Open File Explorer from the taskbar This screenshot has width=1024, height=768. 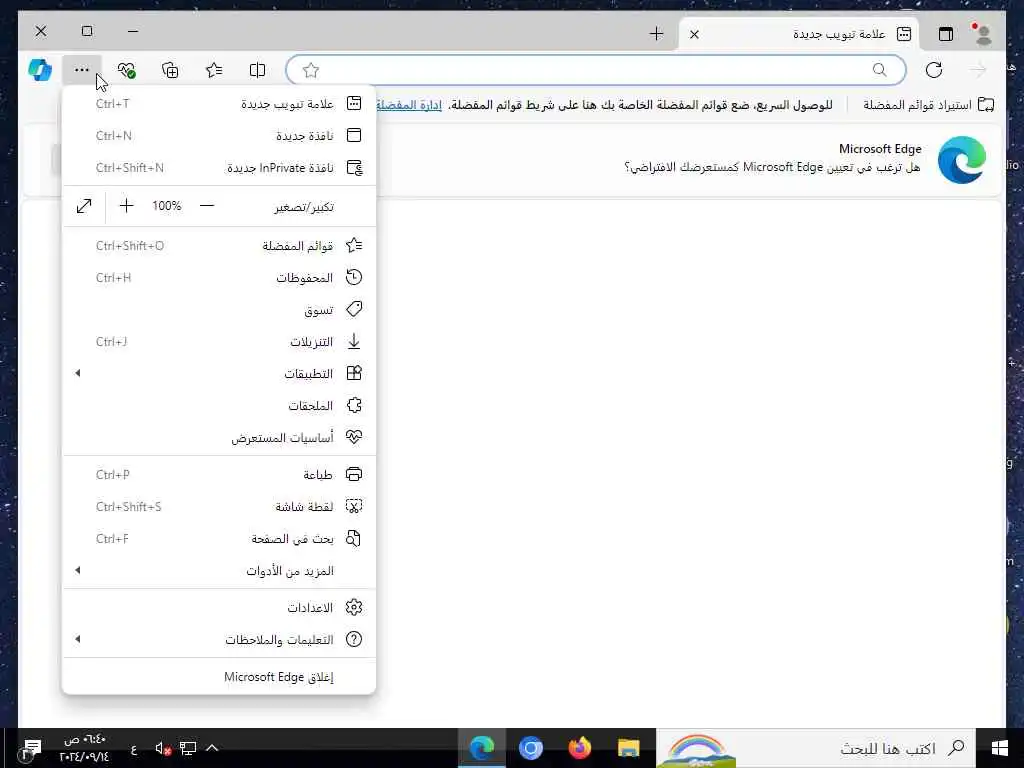click(628, 748)
